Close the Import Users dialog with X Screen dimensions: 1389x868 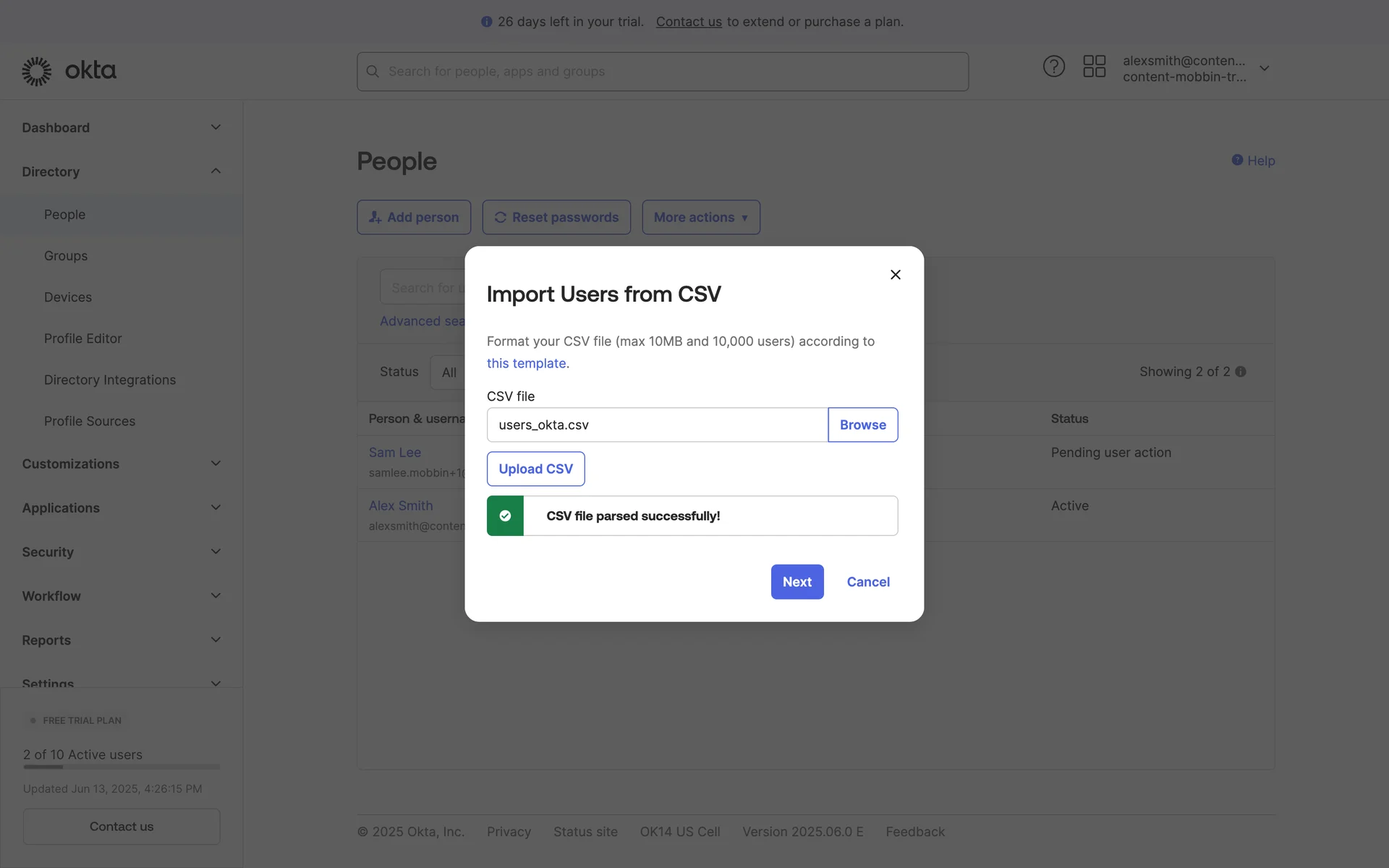pos(895,275)
